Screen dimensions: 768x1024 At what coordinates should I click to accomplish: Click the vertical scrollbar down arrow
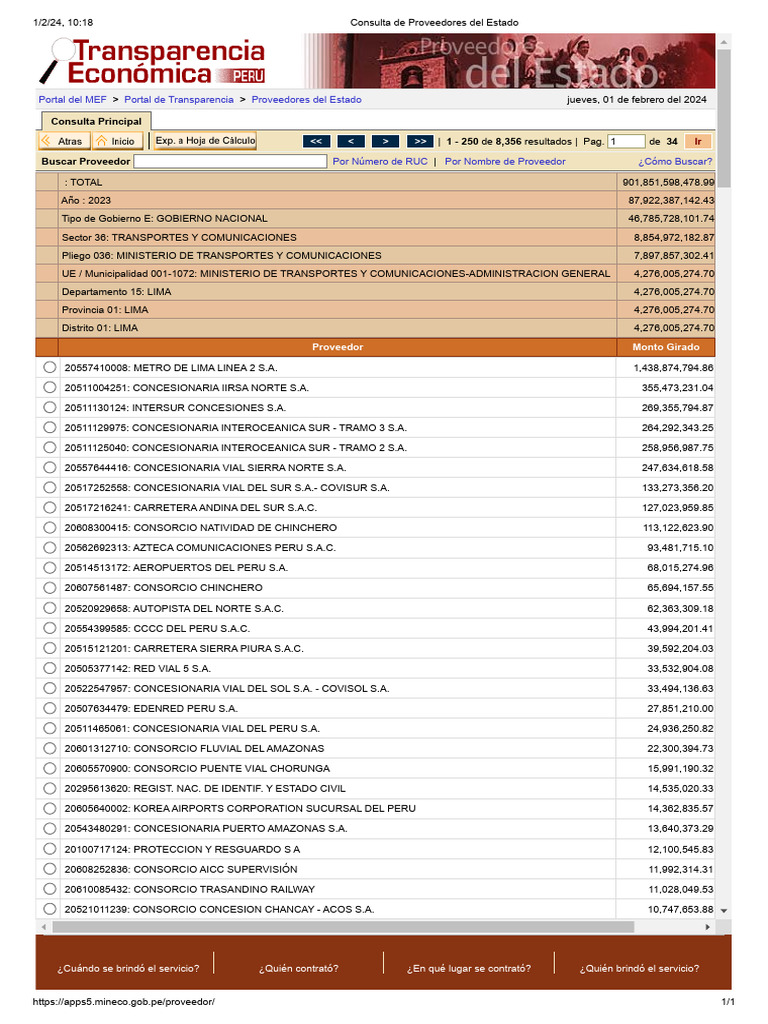click(724, 910)
